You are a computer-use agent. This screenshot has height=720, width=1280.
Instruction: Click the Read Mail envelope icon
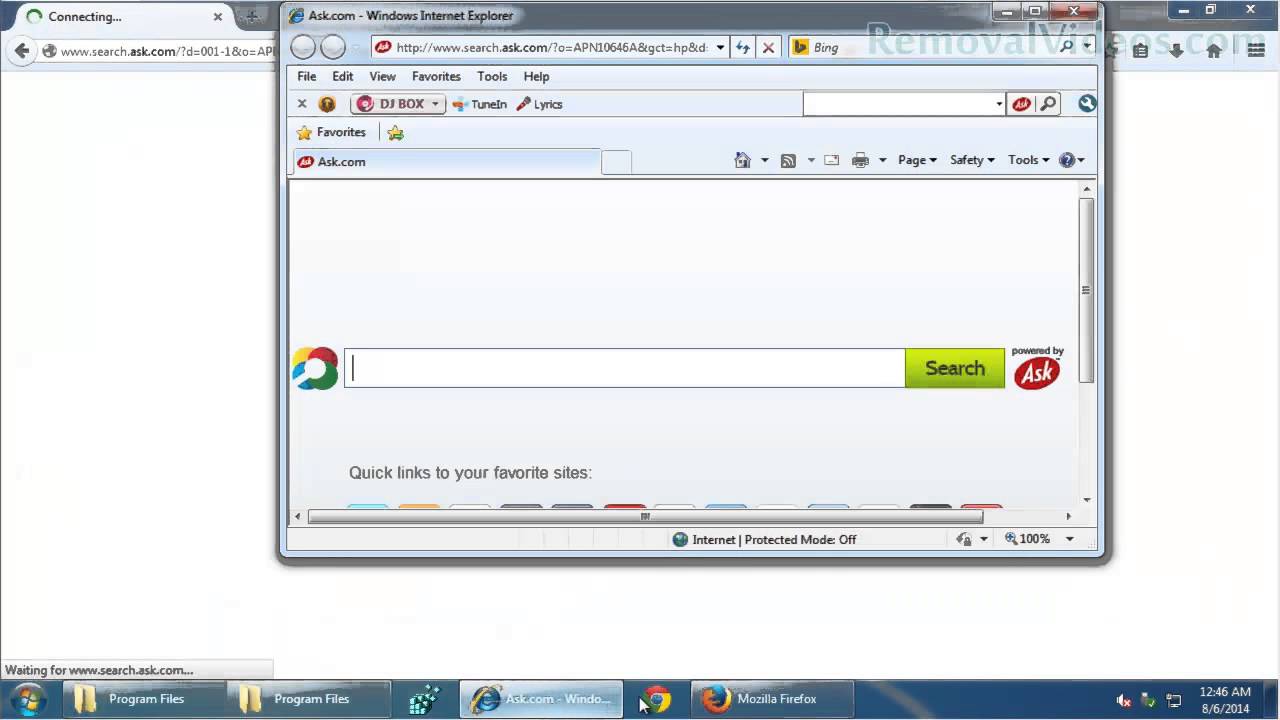pos(831,160)
